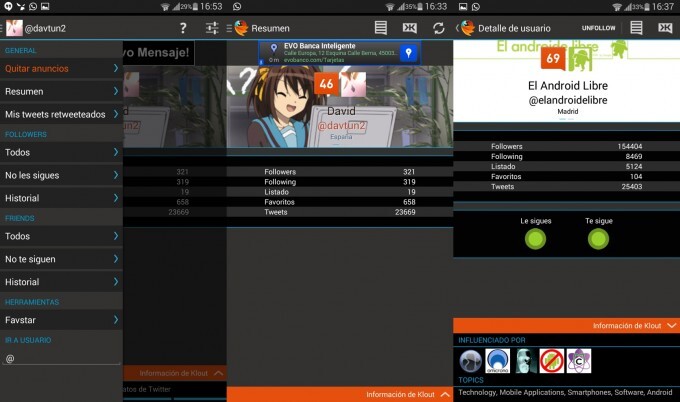
Task: Open the help question mark icon
Action: (182, 28)
